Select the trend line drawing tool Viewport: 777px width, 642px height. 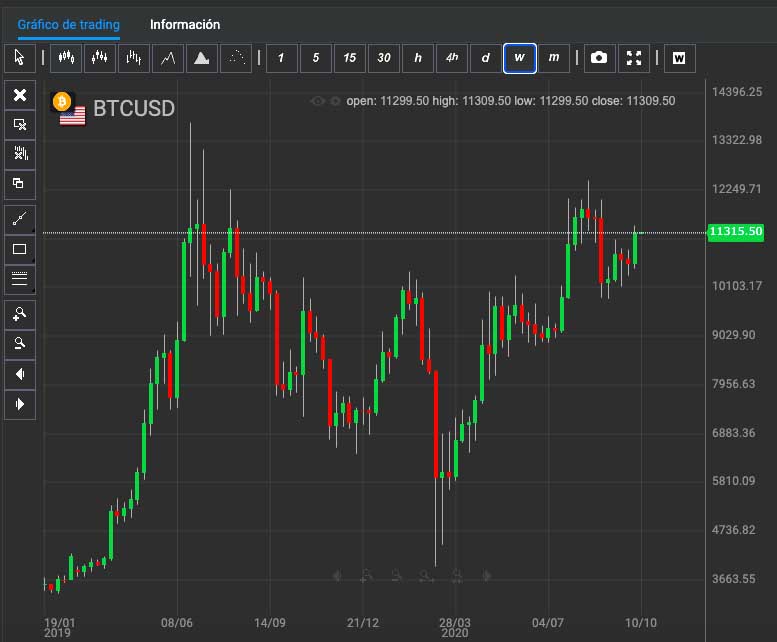pyautogui.click(x=20, y=219)
